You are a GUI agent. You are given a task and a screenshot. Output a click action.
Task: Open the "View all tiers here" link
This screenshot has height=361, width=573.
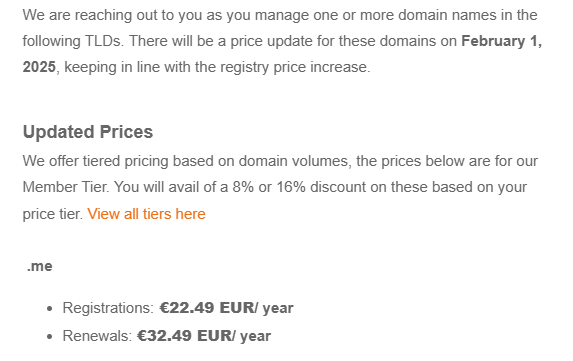coord(146,214)
